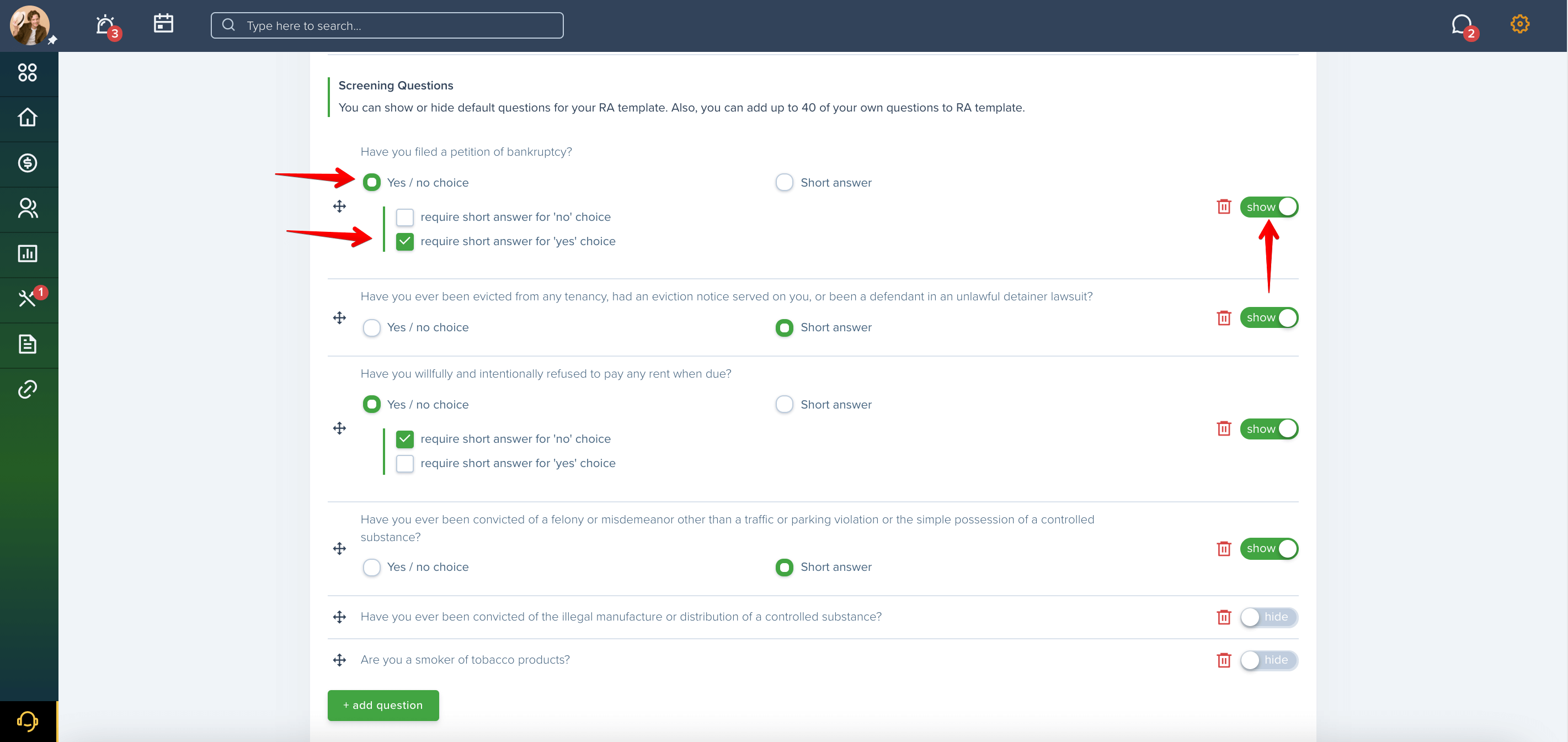This screenshot has width=1568, height=742.
Task: Delete the refused to pay rent question
Action: click(x=1224, y=429)
